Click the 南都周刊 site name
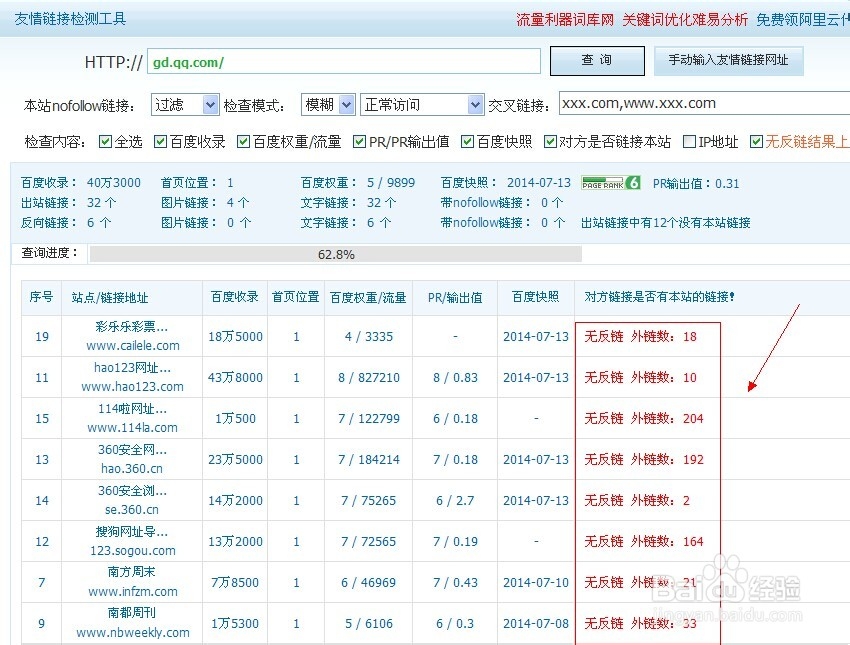The image size is (850, 645). point(132,612)
